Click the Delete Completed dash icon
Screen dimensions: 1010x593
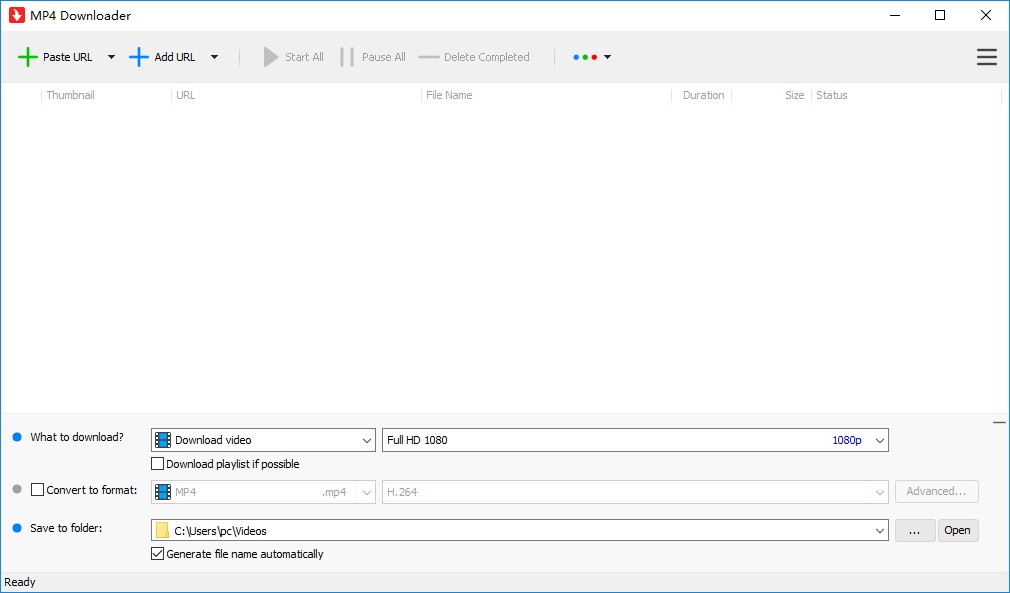pyautogui.click(x=428, y=57)
